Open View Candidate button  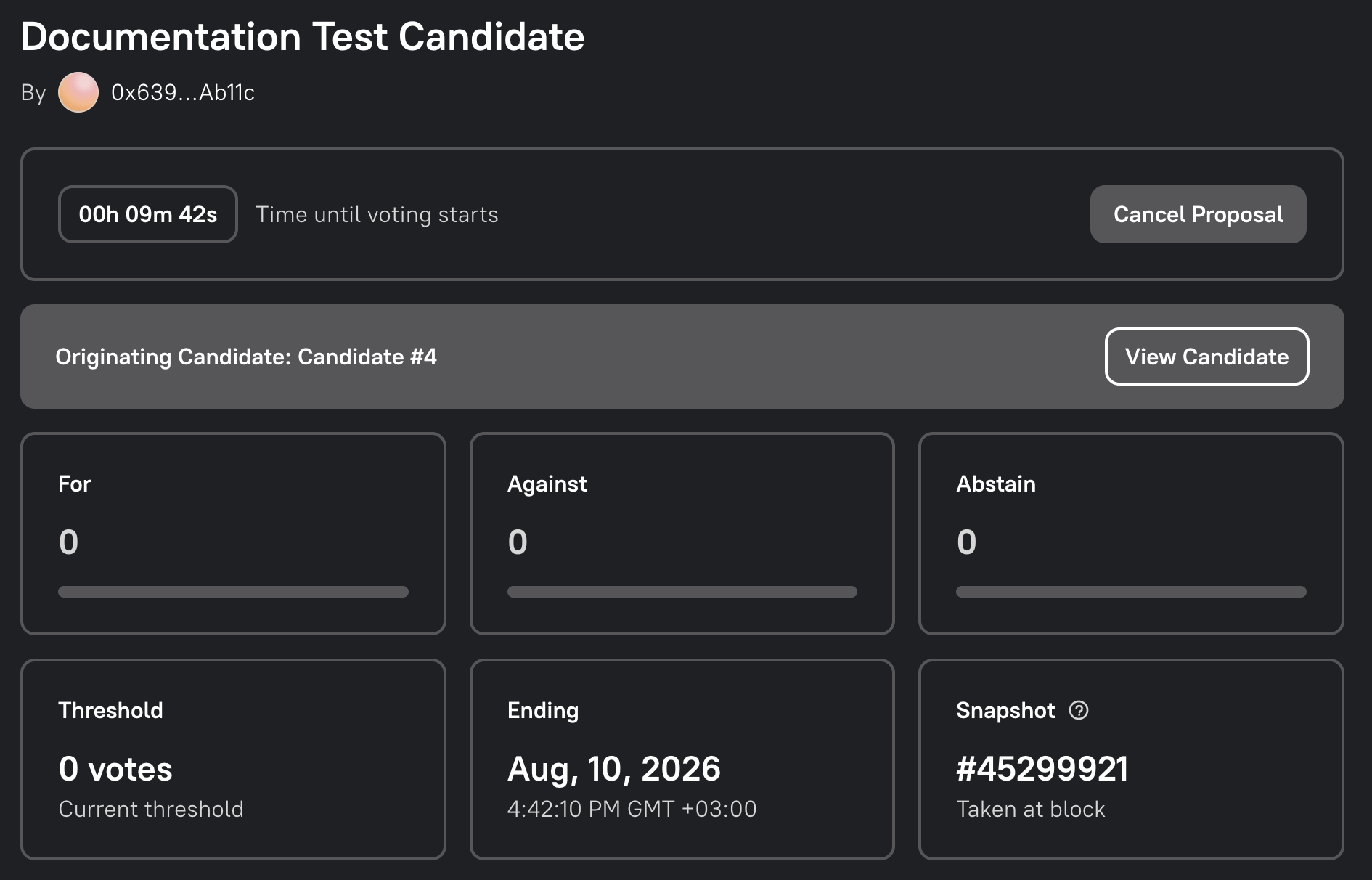coord(1206,357)
